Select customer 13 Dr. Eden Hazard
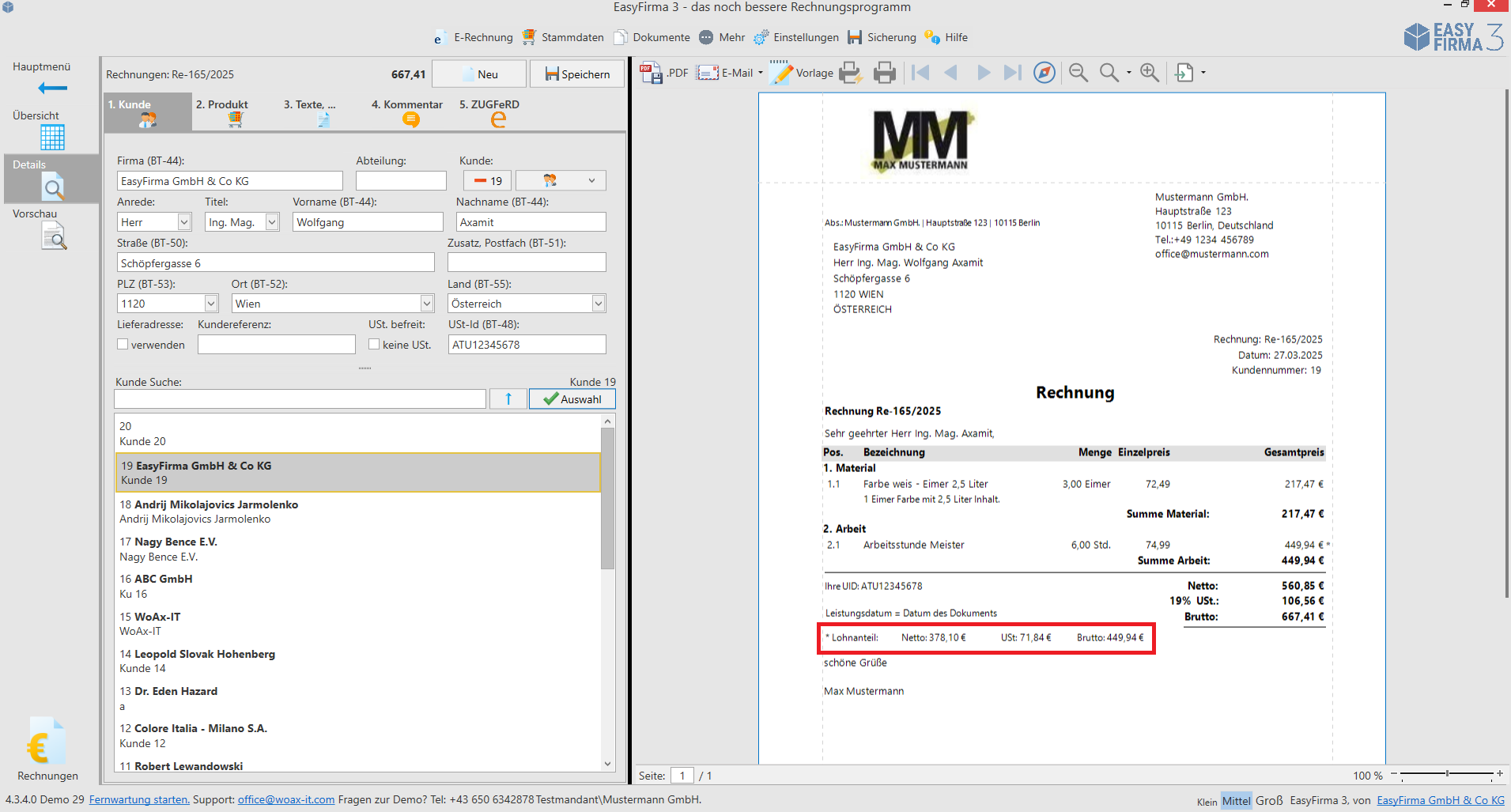The height and width of the screenshot is (812, 1511). (357, 698)
